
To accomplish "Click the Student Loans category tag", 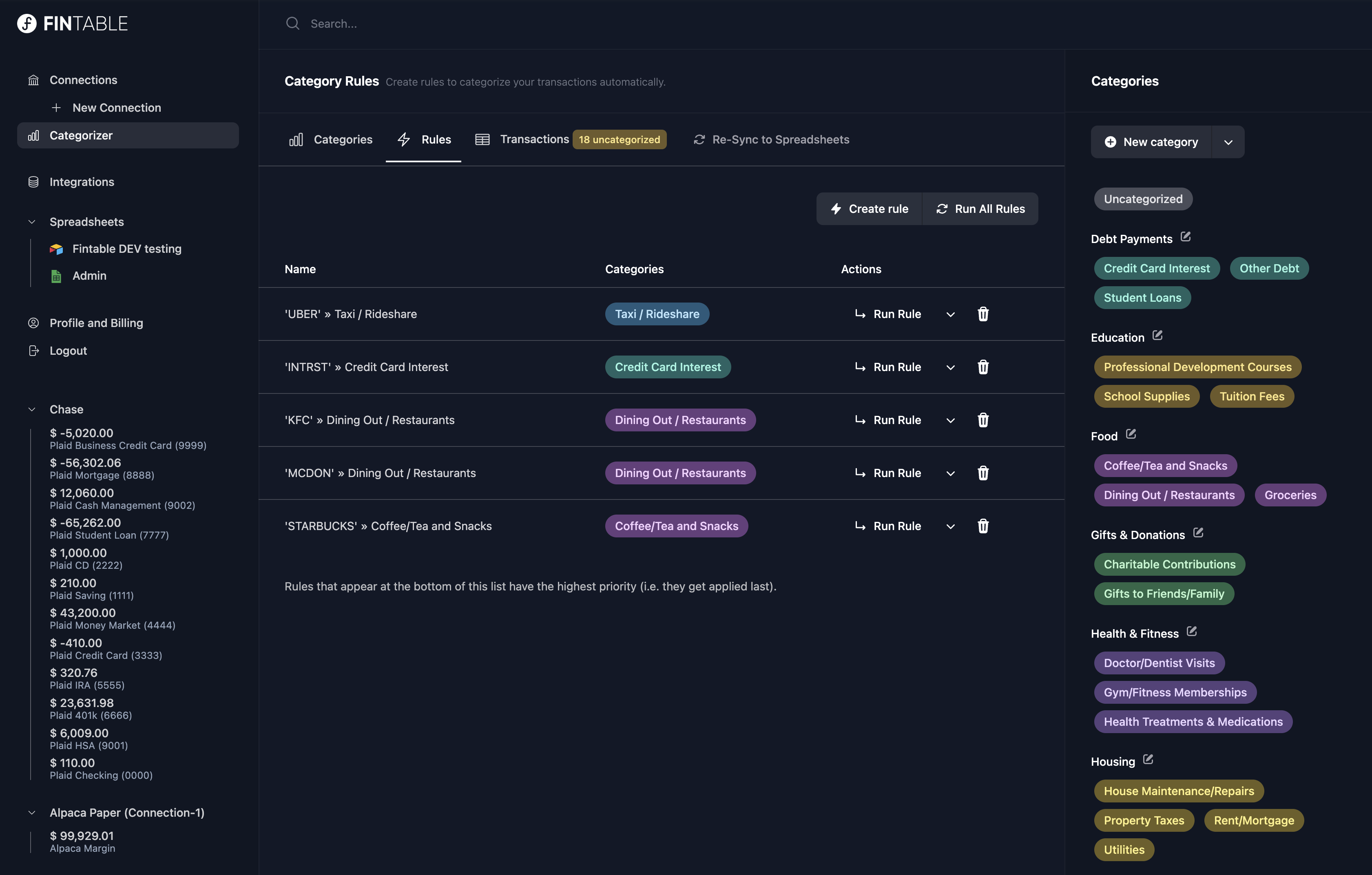I will point(1142,297).
